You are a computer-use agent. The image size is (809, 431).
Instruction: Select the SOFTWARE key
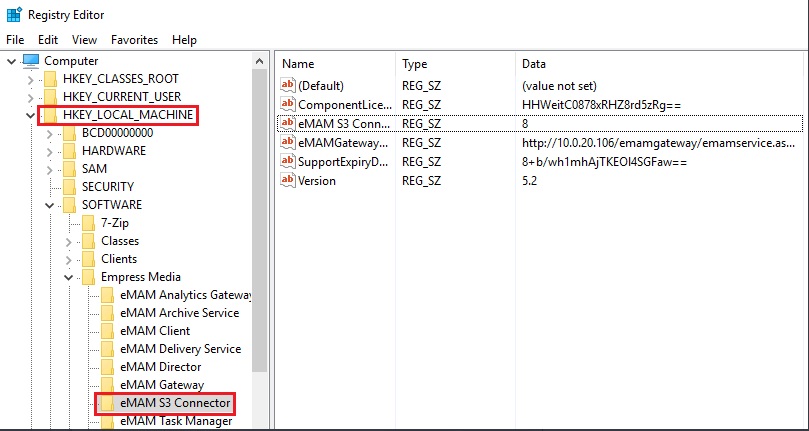tap(112, 205)
